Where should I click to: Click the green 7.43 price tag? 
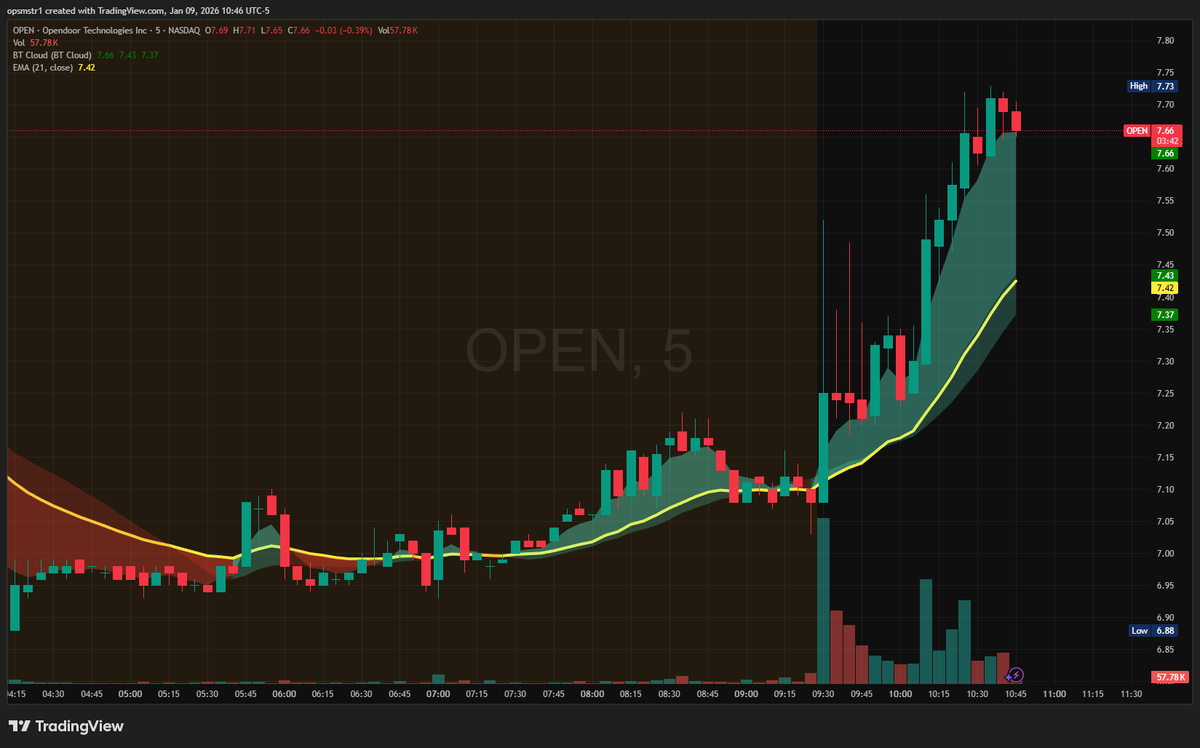[x=1165, y=275]
